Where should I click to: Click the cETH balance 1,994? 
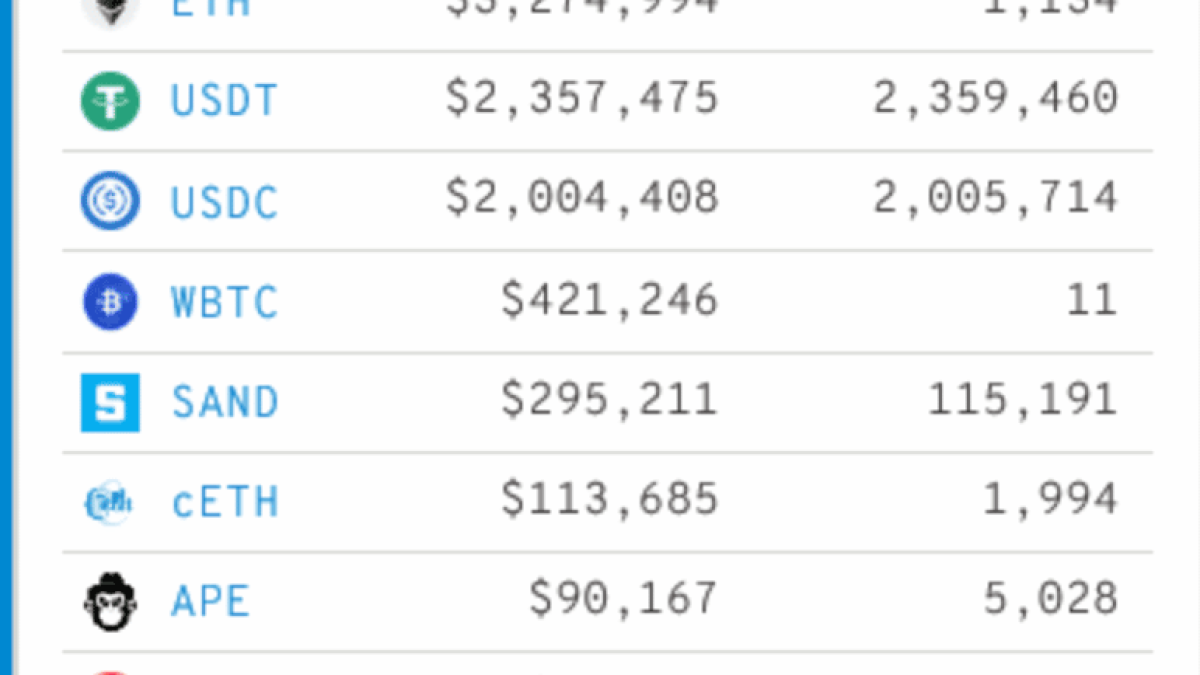[1050, 500]
